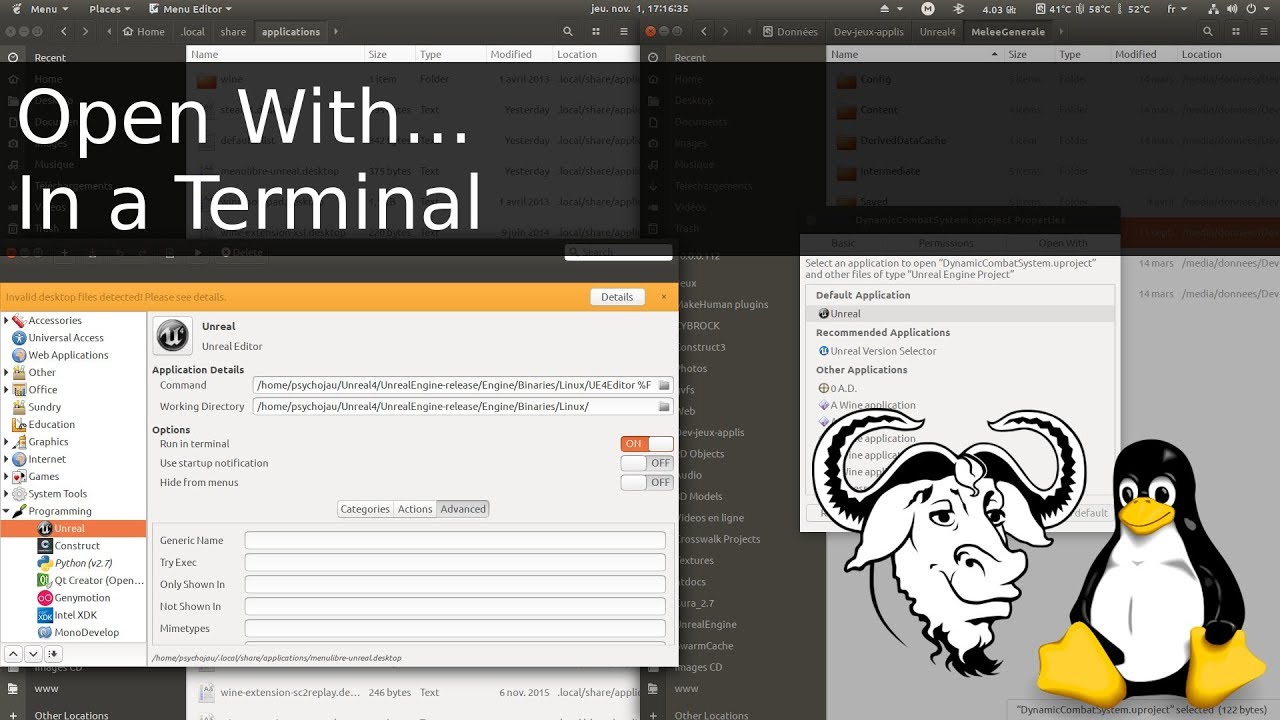Image resolution: width=1280 pixels, height=720 pixels.
Task: Expand the Graphics category
Action: (6, 442)
